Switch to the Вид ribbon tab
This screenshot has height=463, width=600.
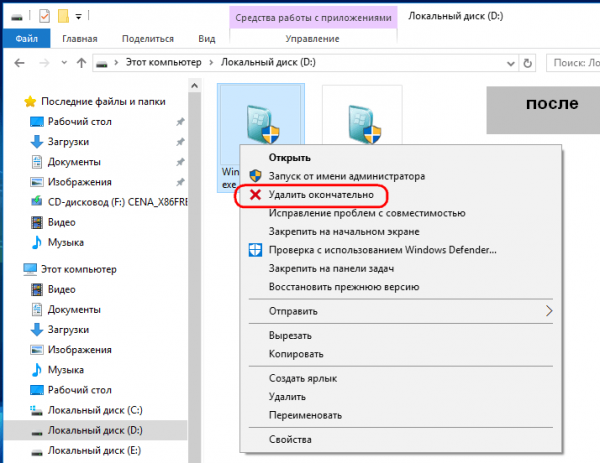pyautogui.click(x=207, y=39)
